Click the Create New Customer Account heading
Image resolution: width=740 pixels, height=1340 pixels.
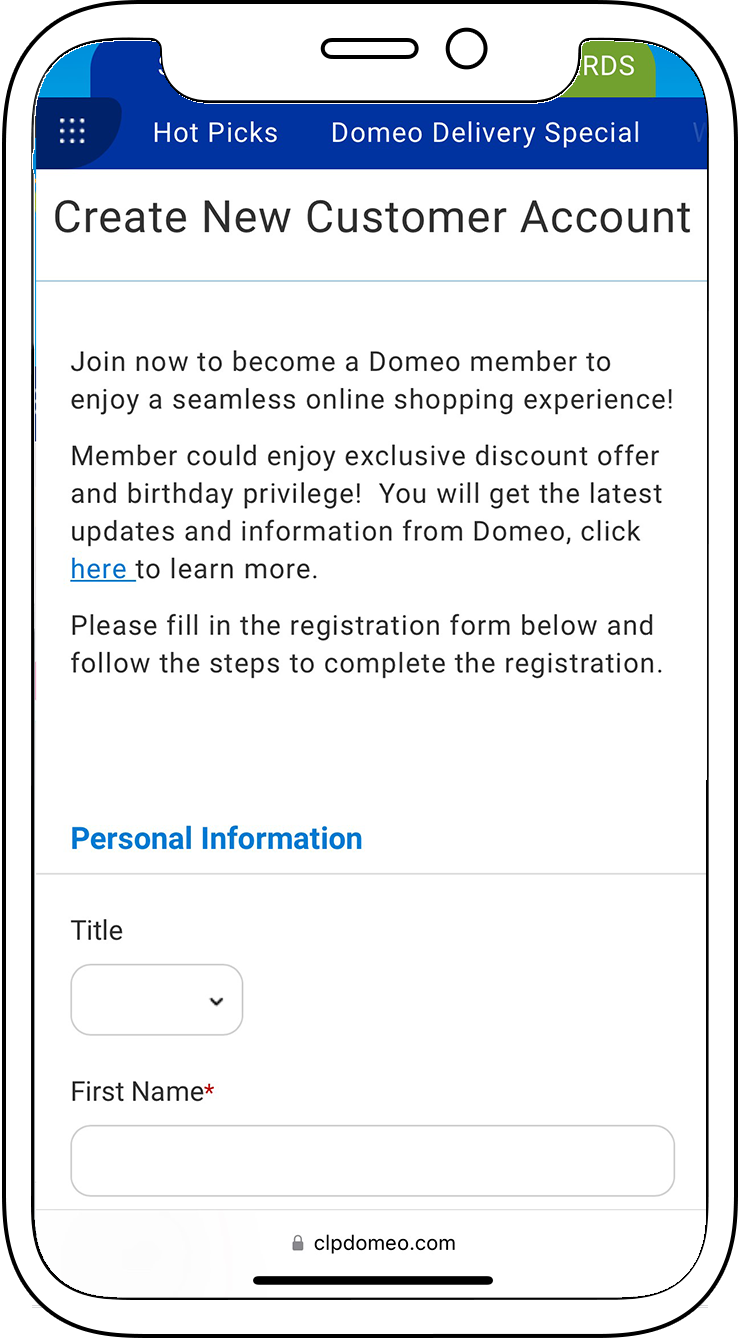[x=372, y=218]
